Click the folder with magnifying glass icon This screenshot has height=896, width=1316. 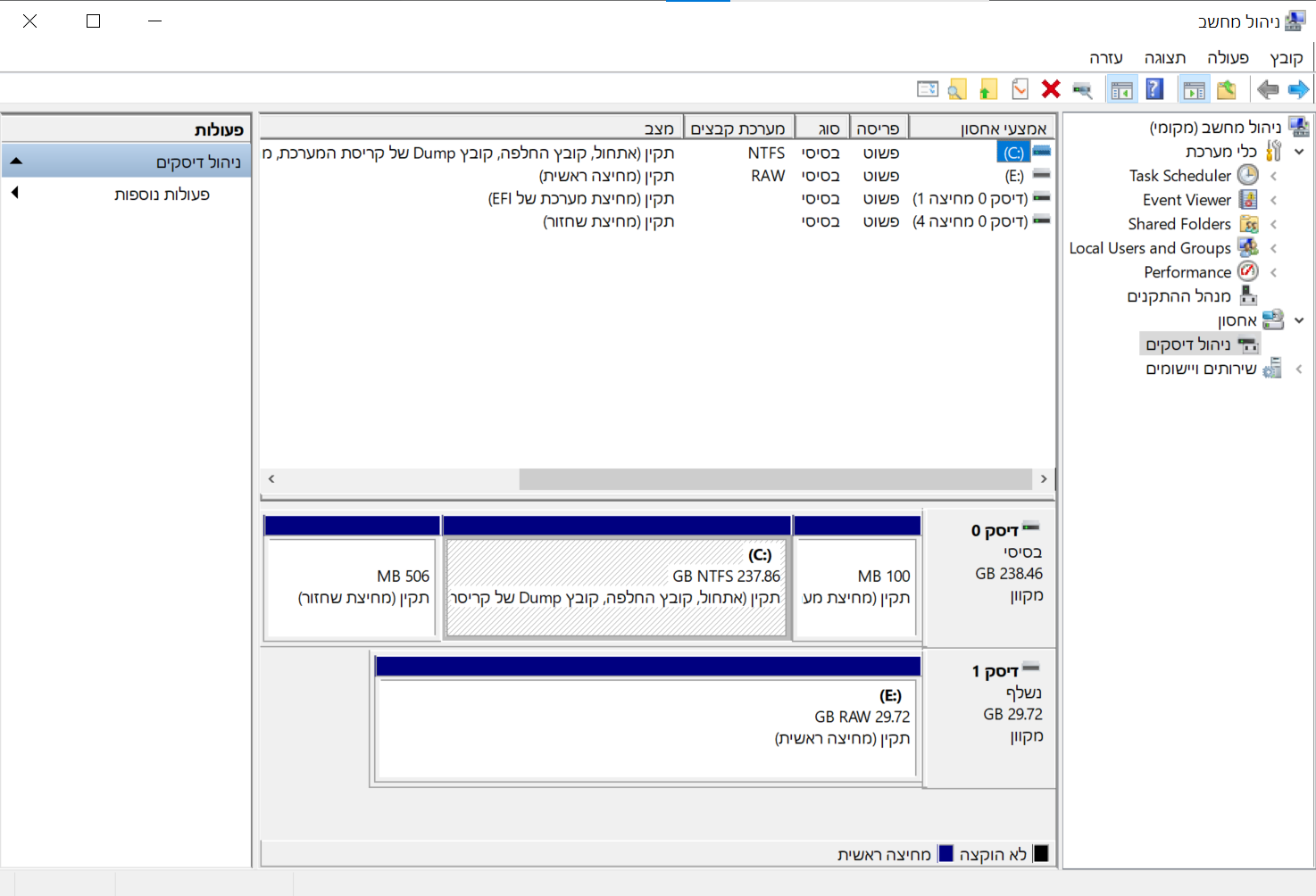coord(957,89)
